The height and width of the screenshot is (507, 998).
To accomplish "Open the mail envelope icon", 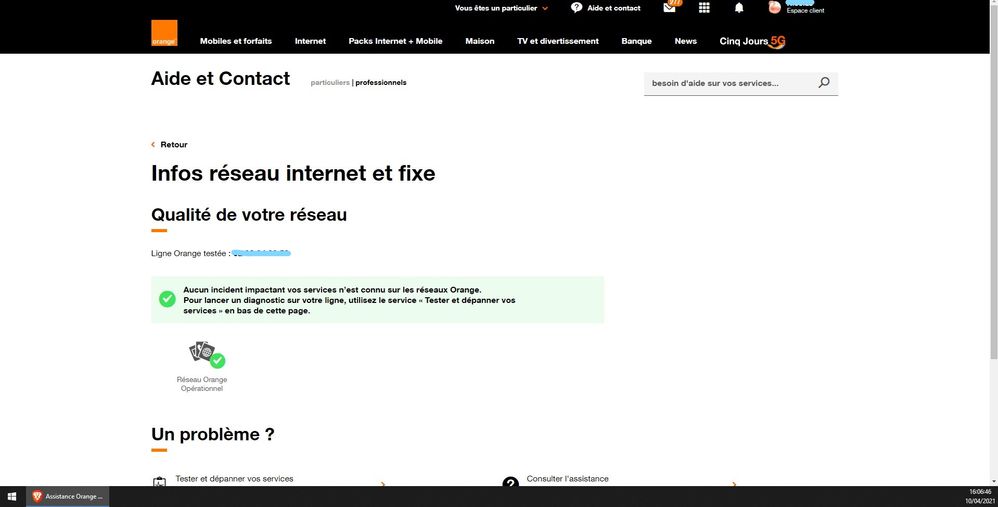I will pos(670,8).
